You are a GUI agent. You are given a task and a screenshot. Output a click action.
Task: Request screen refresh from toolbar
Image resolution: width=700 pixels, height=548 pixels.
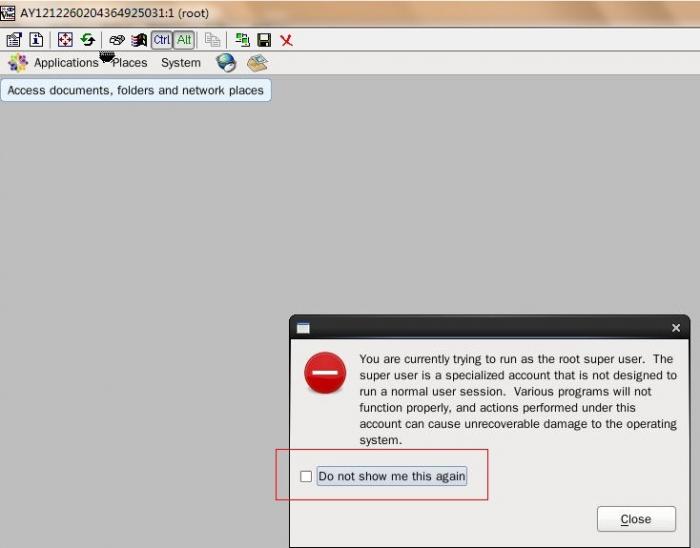88,40
